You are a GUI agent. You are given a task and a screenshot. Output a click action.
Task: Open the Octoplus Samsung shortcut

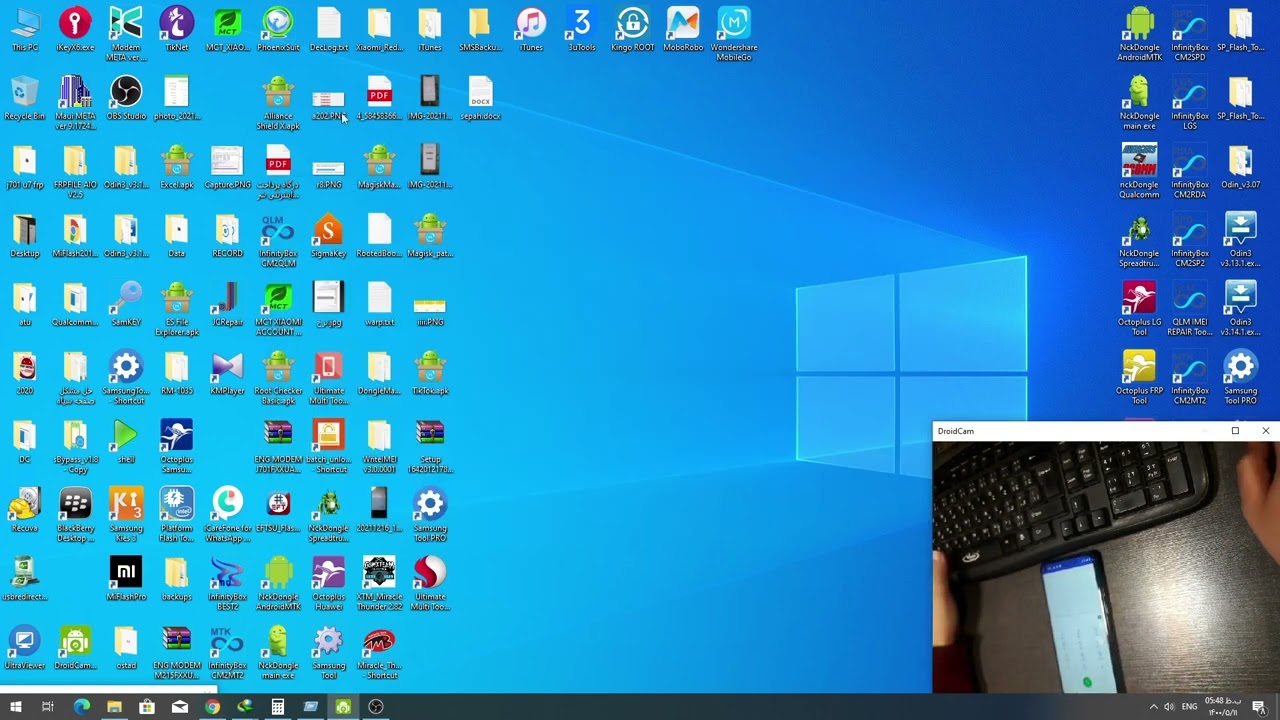point(176,448)
